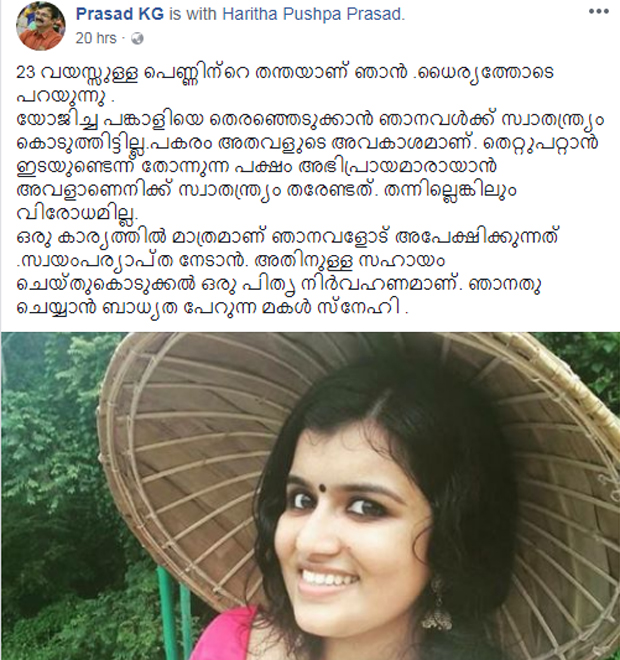This screenshot has height=660, width=620.
Task: Click the word വിരോധമില്ല in the post
Action: coord(75,213)
